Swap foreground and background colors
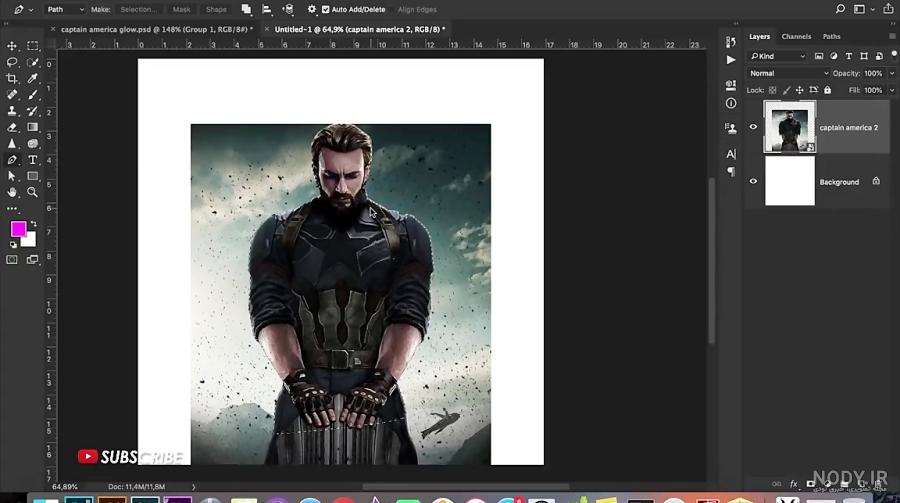This screenshot has width=900, height=503. (33, 223)
